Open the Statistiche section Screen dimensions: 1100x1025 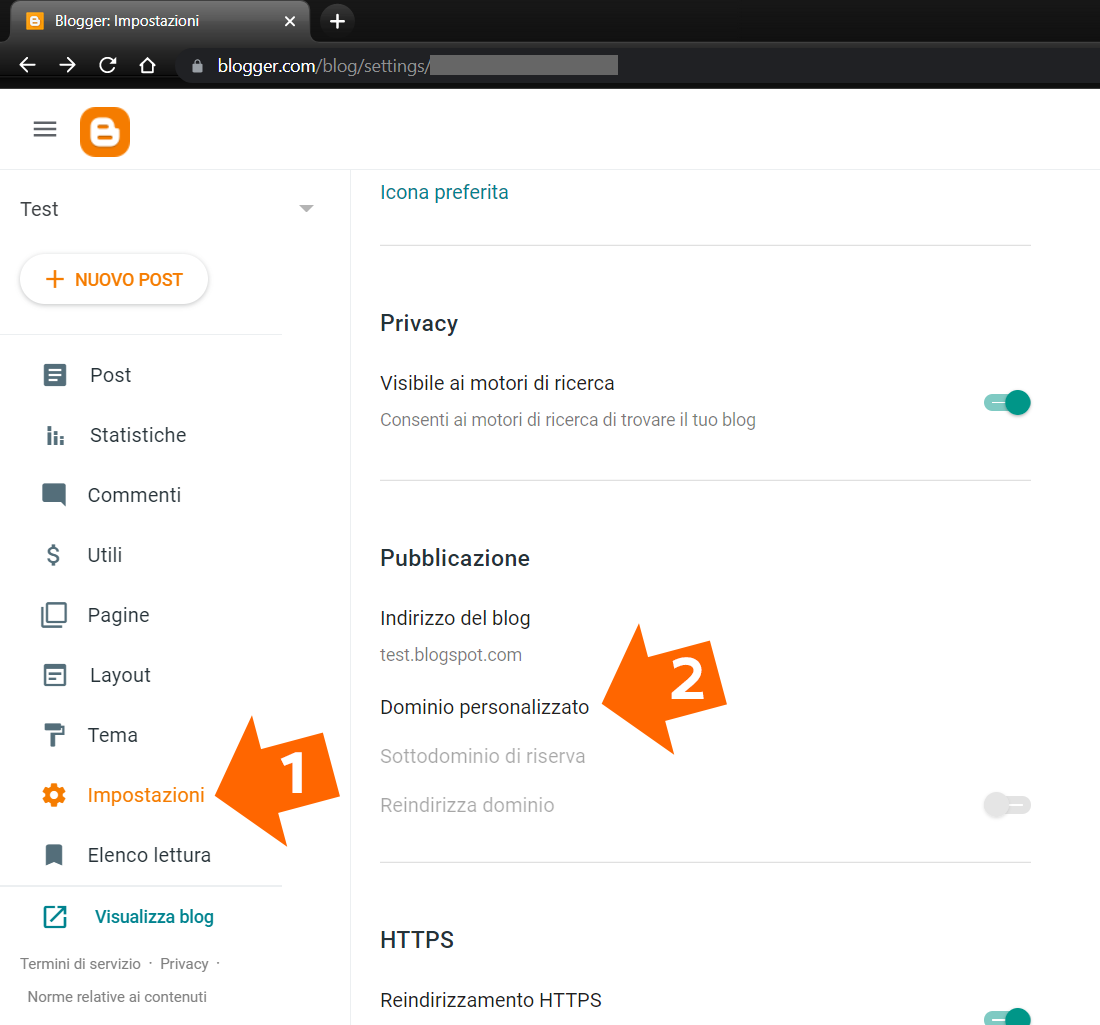(x=140, y=435)
